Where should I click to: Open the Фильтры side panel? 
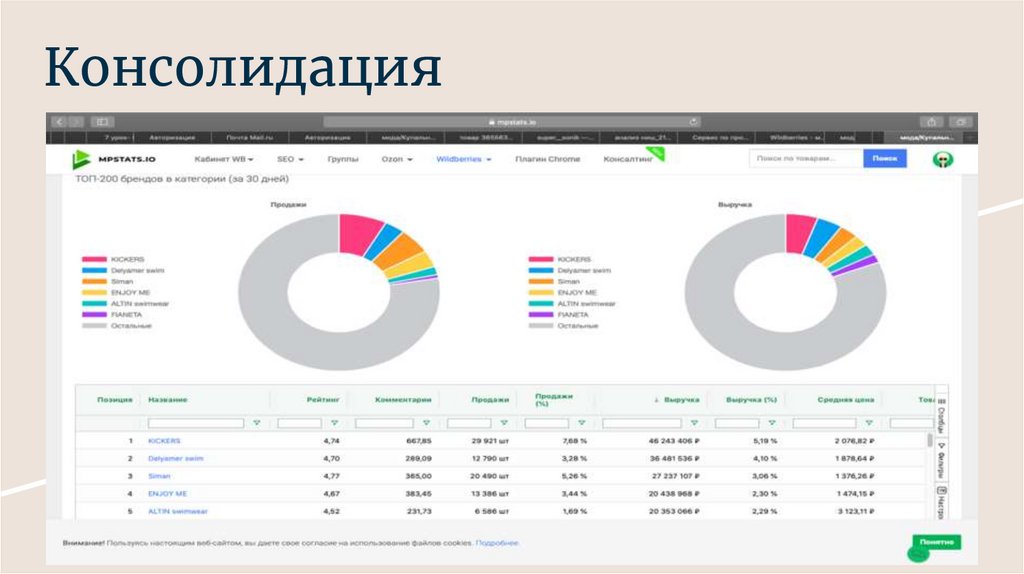click(942, 460)
